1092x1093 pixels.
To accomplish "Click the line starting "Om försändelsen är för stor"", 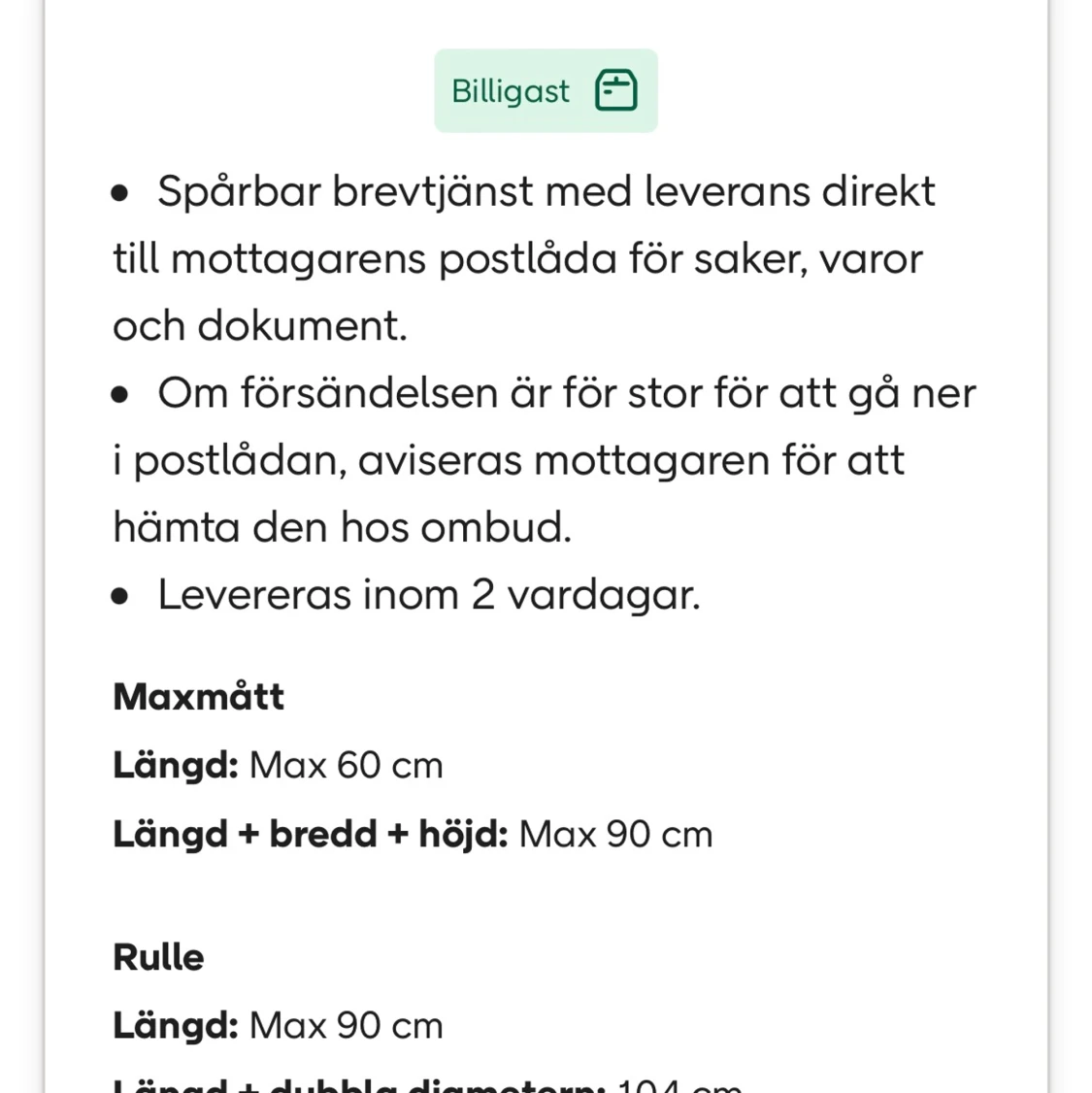I will coord(566,393).
